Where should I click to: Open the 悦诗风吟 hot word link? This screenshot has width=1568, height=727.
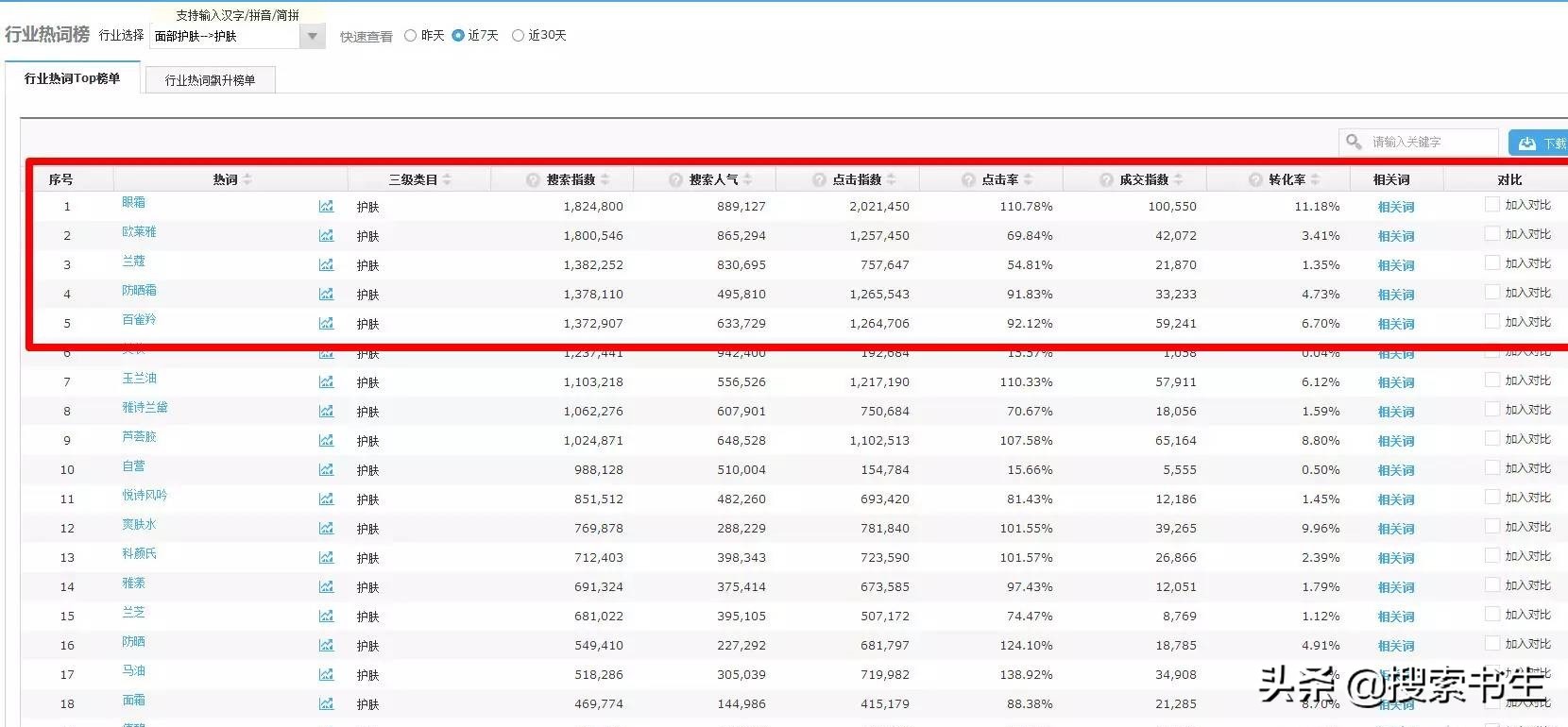tap(145, 495)
